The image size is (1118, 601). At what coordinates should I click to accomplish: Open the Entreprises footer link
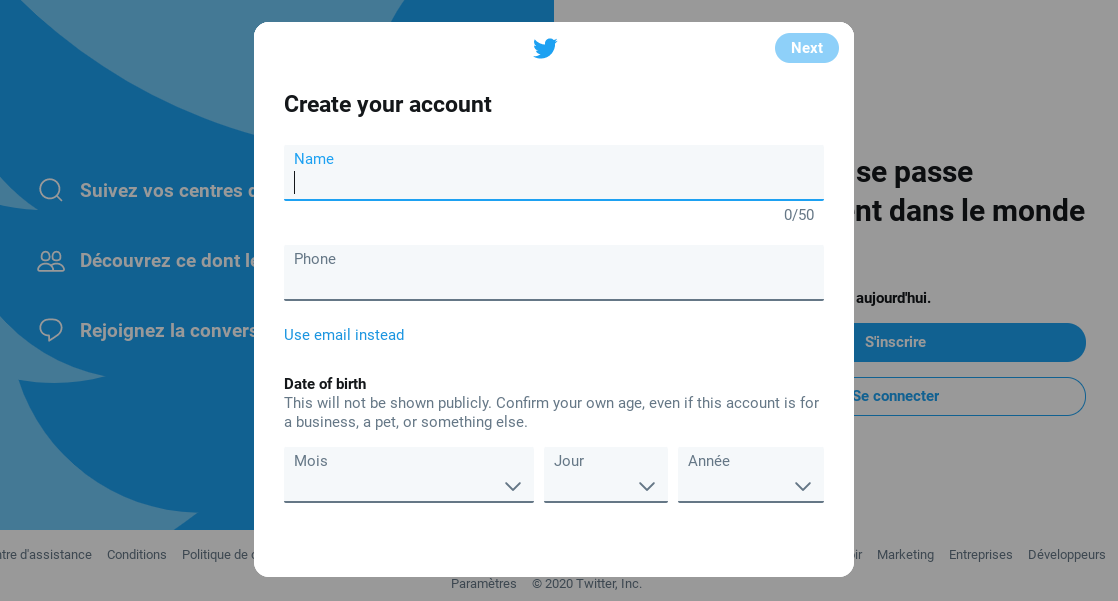click(981, 554)
